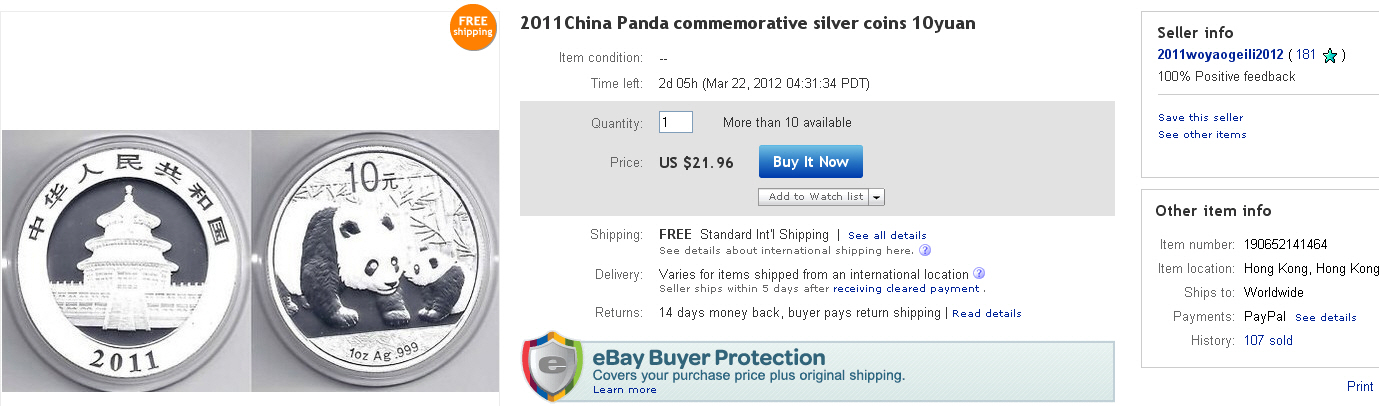Click the Add to Watch list button

815,197
